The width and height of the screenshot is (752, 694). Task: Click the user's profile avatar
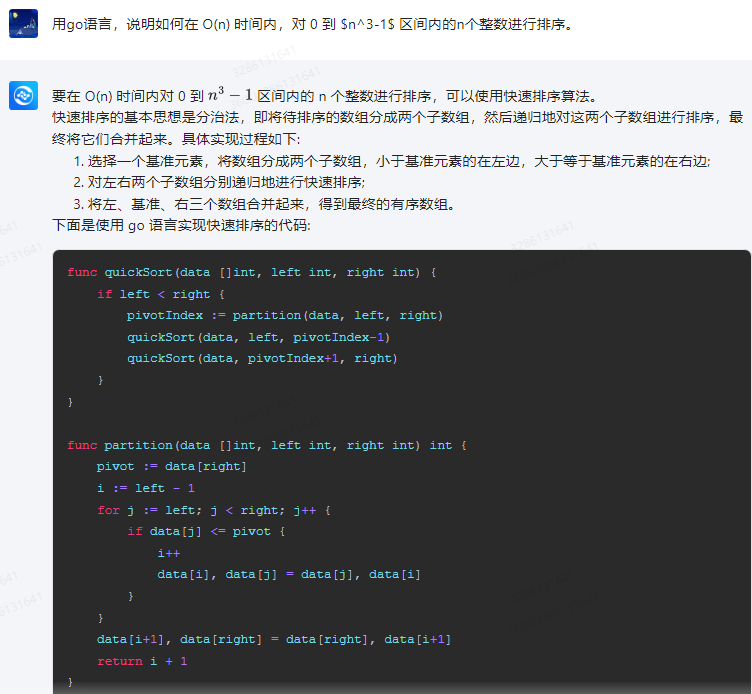(x=23, y=24)
